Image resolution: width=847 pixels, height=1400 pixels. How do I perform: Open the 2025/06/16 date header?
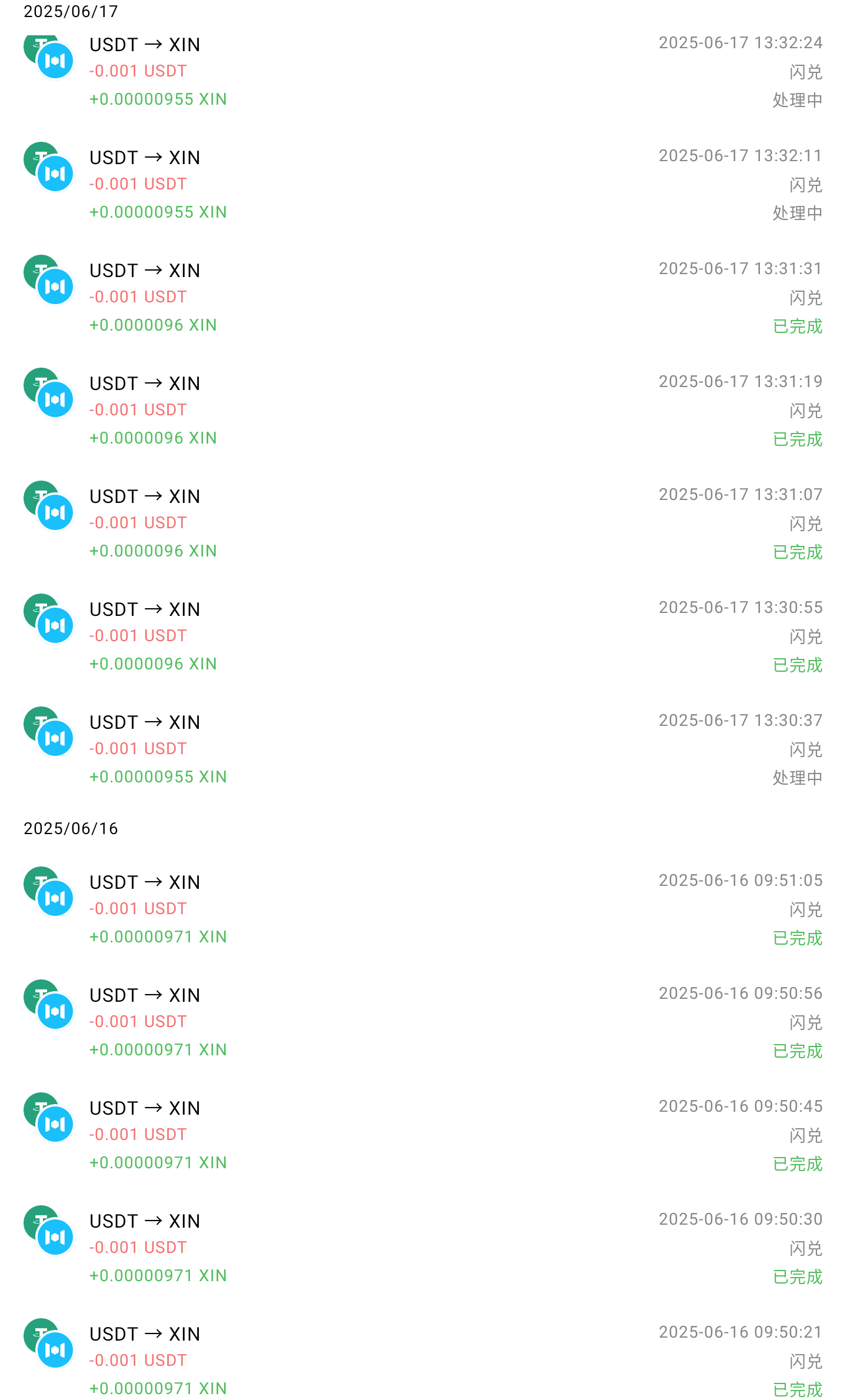click(71, 829)
